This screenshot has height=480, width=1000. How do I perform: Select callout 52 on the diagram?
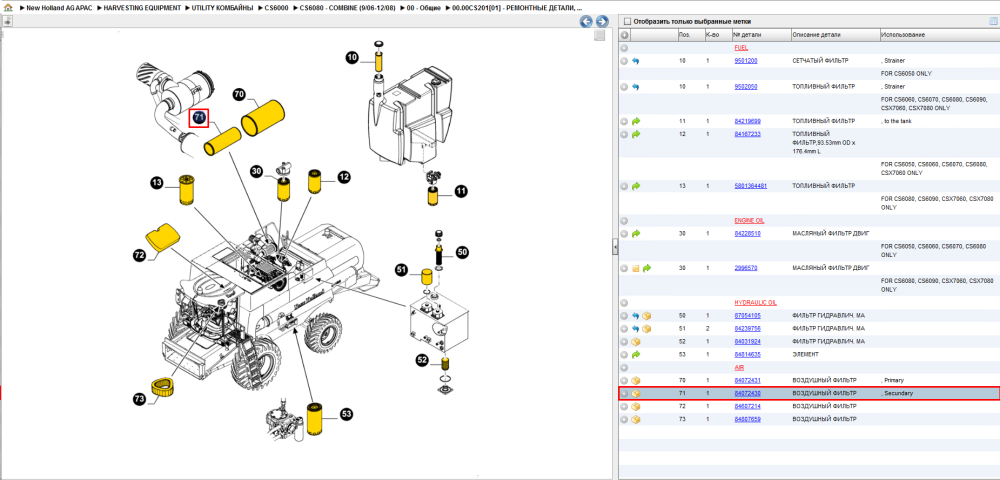422,360
